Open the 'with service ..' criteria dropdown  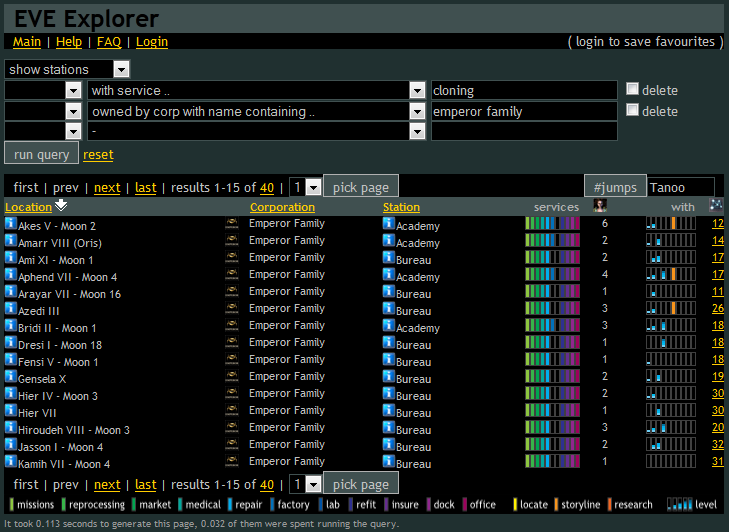tap(417, 90)
